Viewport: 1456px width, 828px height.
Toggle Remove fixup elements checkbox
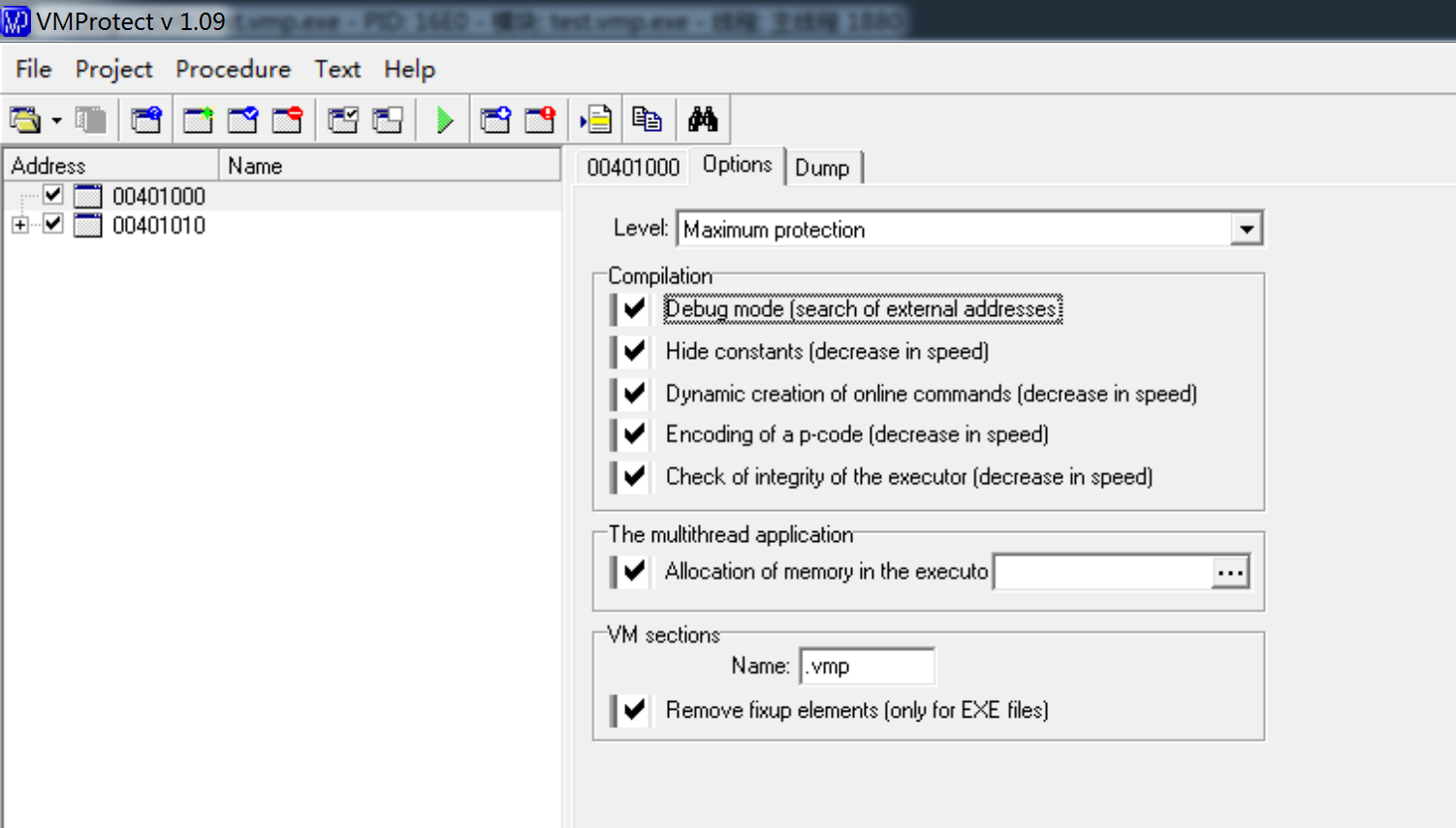tap(633, 710)
